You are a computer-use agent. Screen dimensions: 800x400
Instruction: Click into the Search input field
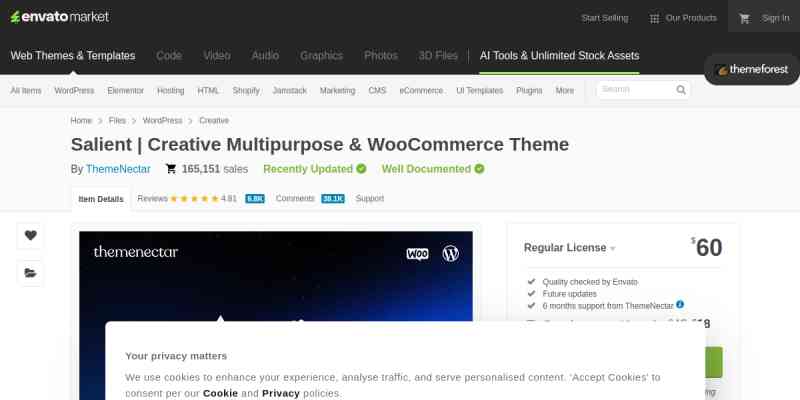point(635,90)
